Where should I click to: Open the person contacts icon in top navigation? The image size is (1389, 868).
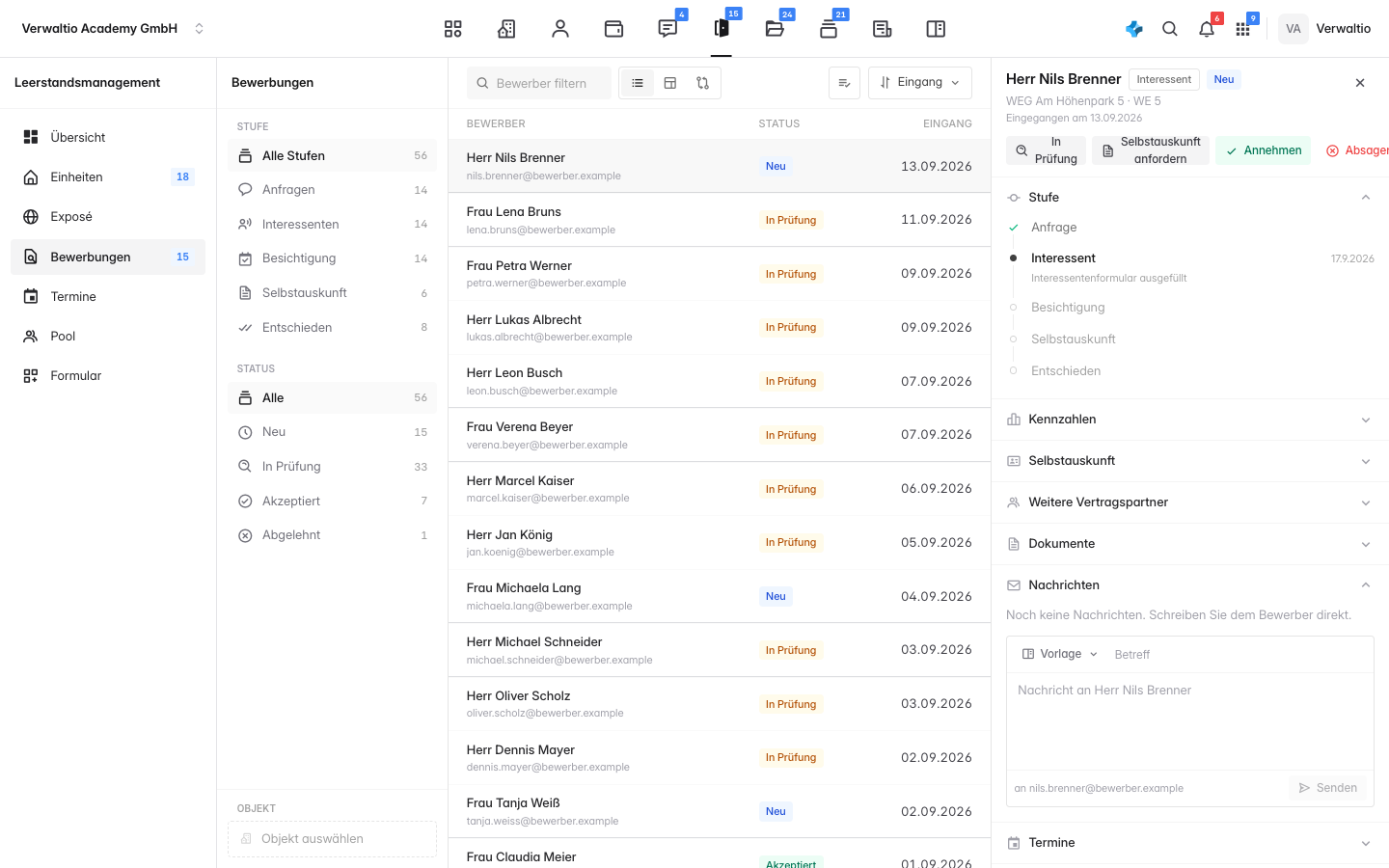click(560, 29)
